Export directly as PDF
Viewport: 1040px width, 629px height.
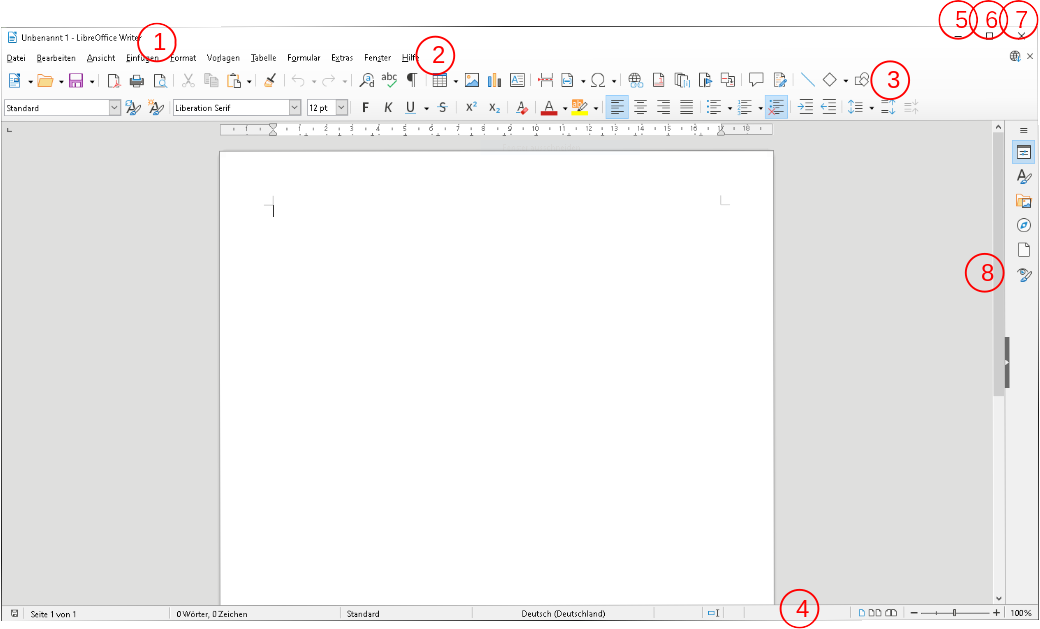[114, 80]
